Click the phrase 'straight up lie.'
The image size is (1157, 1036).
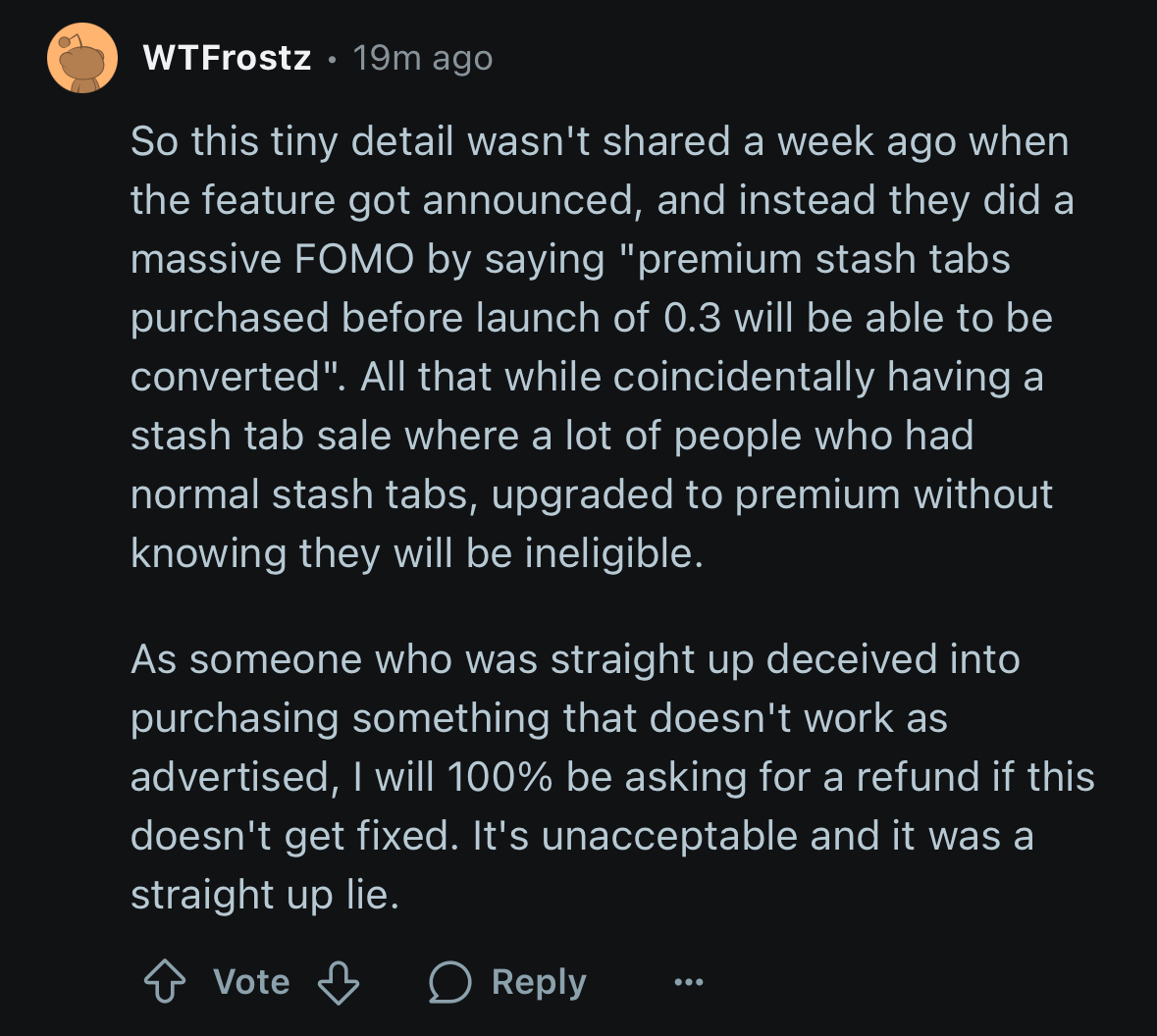tap(265, 895)
